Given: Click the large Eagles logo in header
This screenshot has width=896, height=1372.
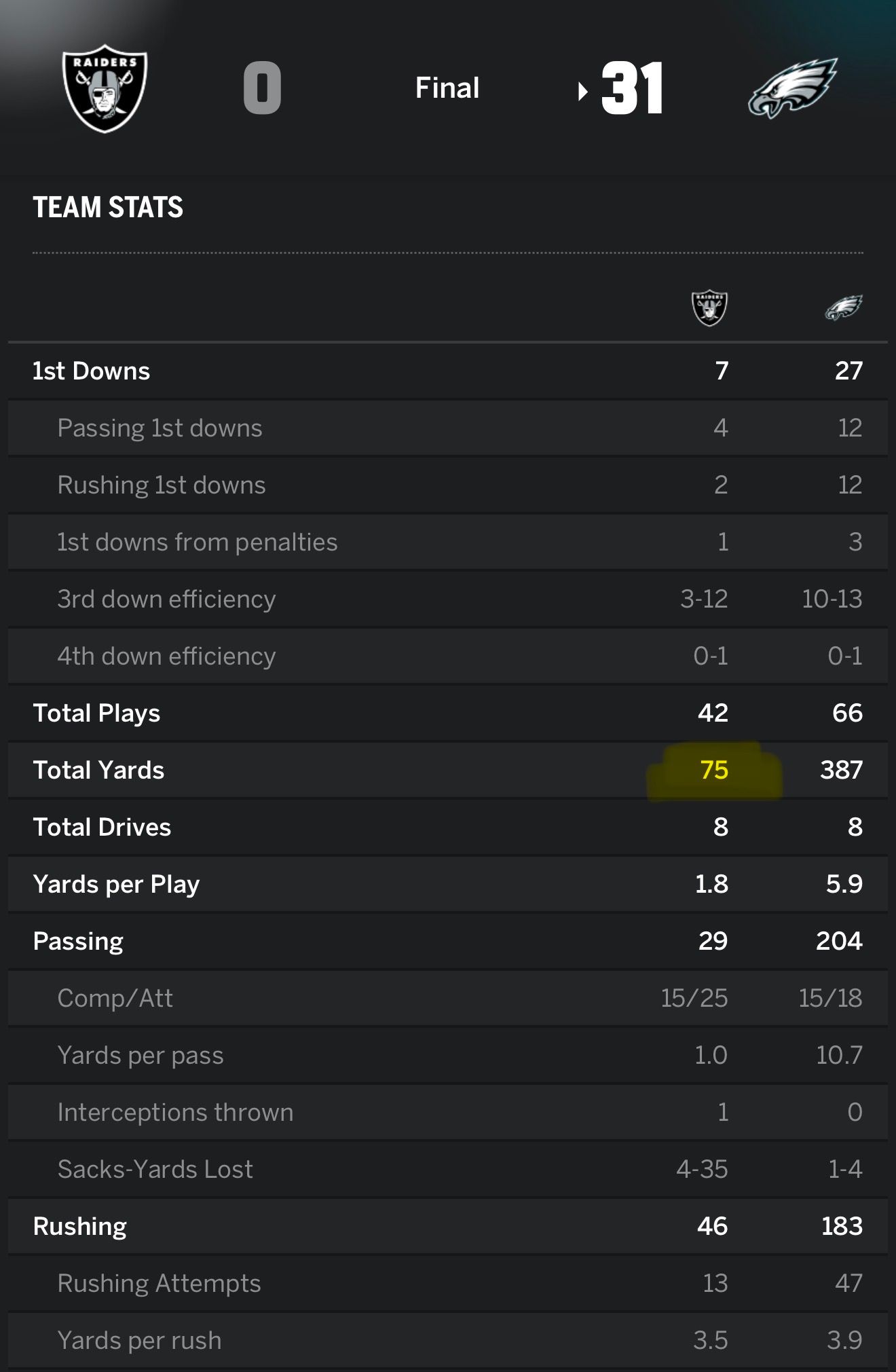Looking at the screenshot, I should point(792,88).
